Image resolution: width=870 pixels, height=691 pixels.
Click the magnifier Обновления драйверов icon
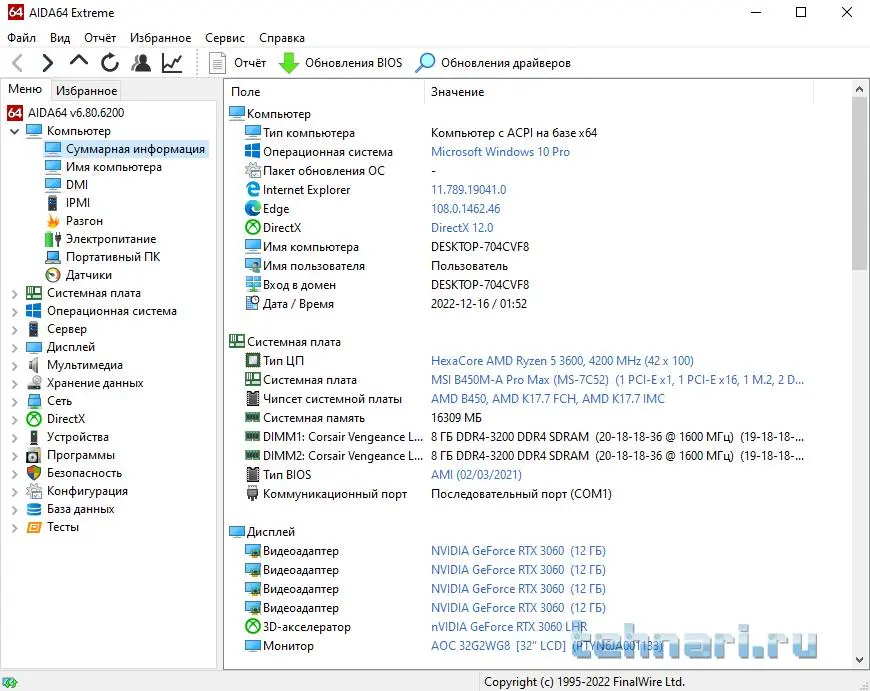click(x=425, y=63)
